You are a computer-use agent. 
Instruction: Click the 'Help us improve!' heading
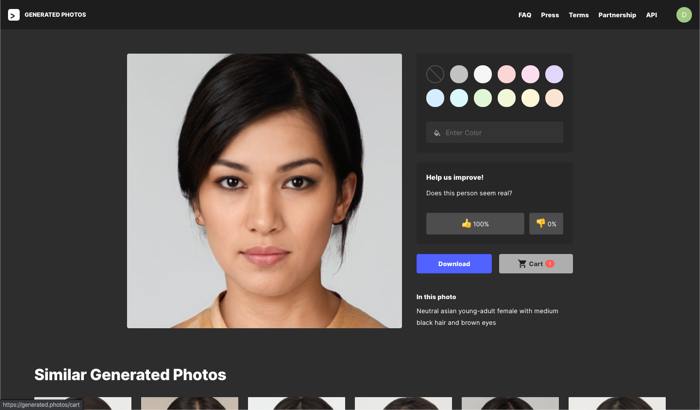coord(454,177)
